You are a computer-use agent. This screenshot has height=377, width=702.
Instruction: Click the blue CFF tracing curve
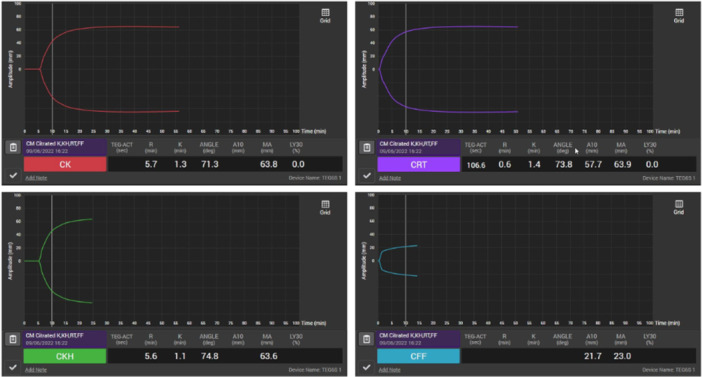click(x=398, y=248)
